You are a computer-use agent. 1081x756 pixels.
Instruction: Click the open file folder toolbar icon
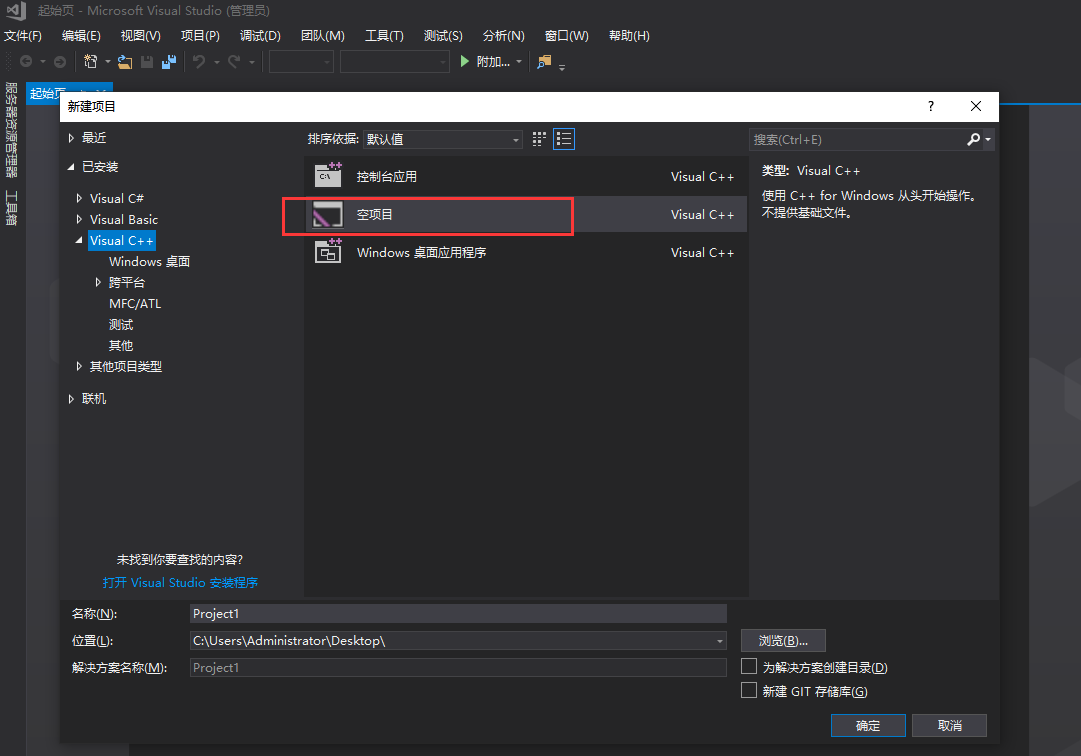[x=125, y=61]
